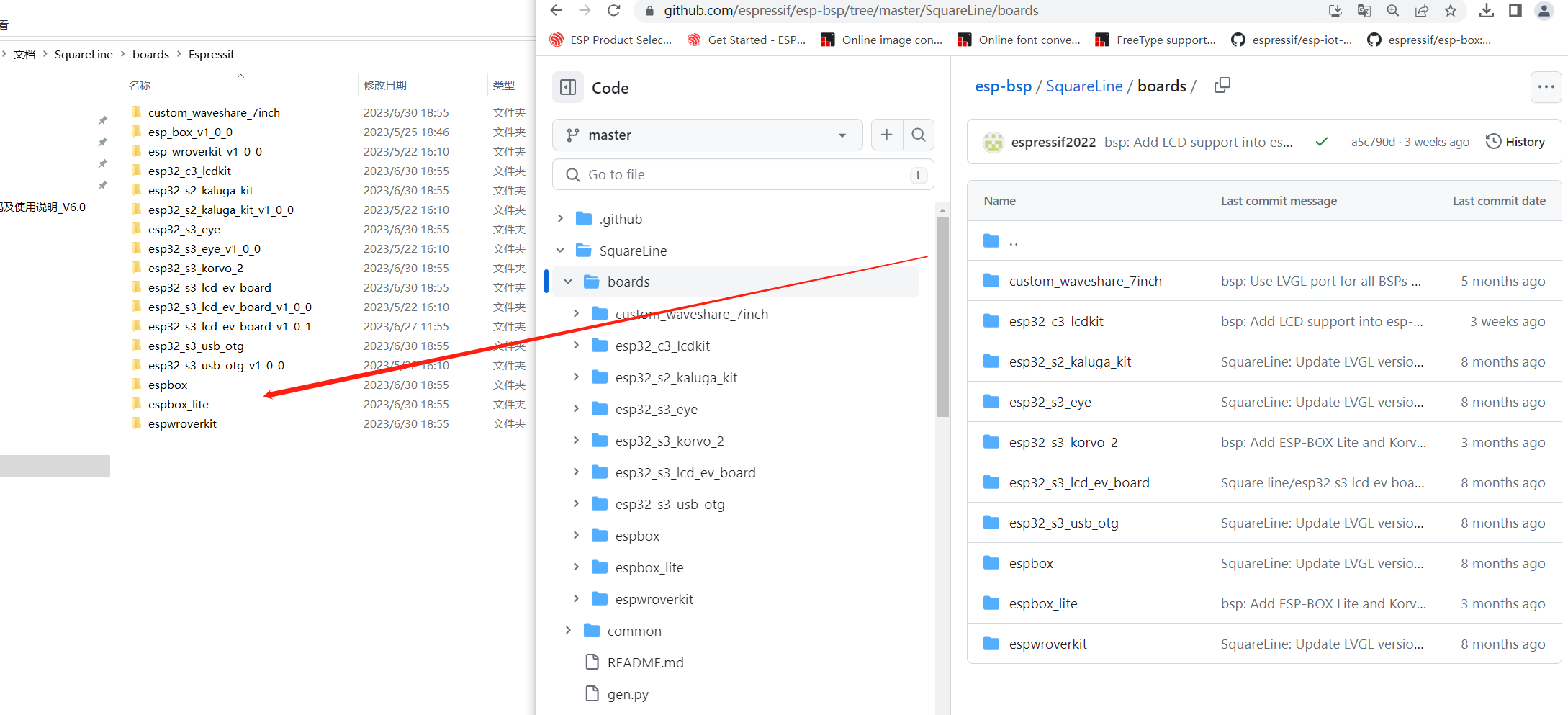This screenshot has width=1568, height=715.
Task: Click the zoom magnifier icon in address bar
Action: (1392, 10)
